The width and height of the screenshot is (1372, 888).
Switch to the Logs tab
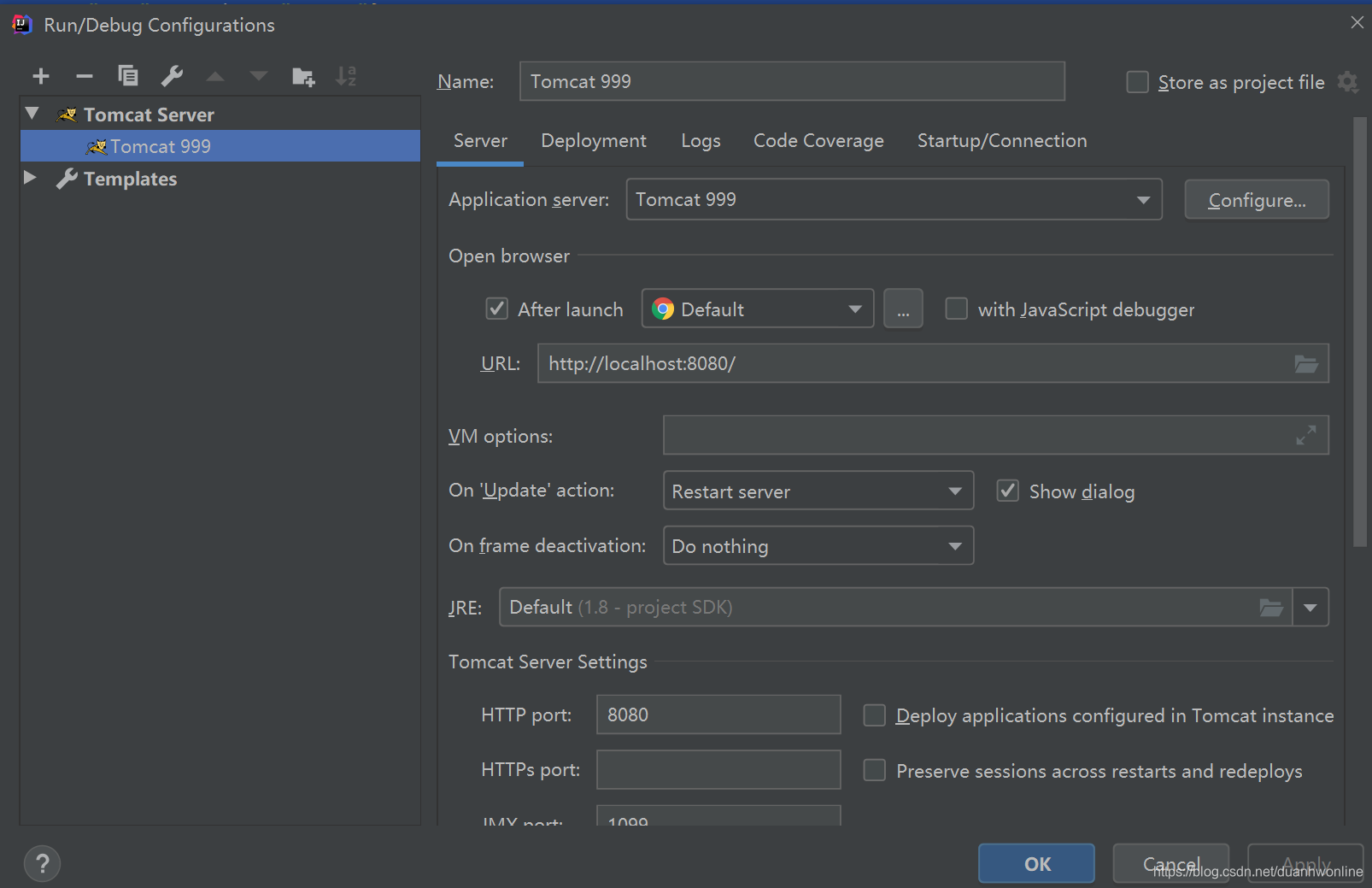(x=701, y=141)
